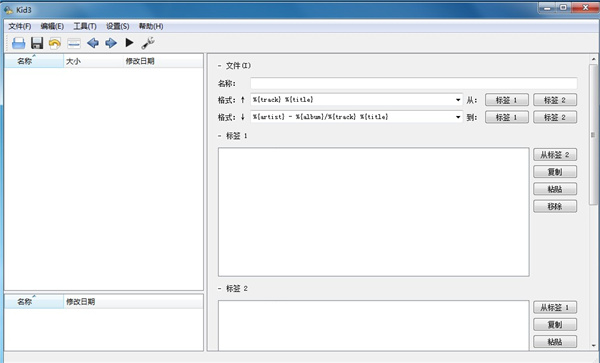Click the Open folder toolbar icon

point(18,43)
